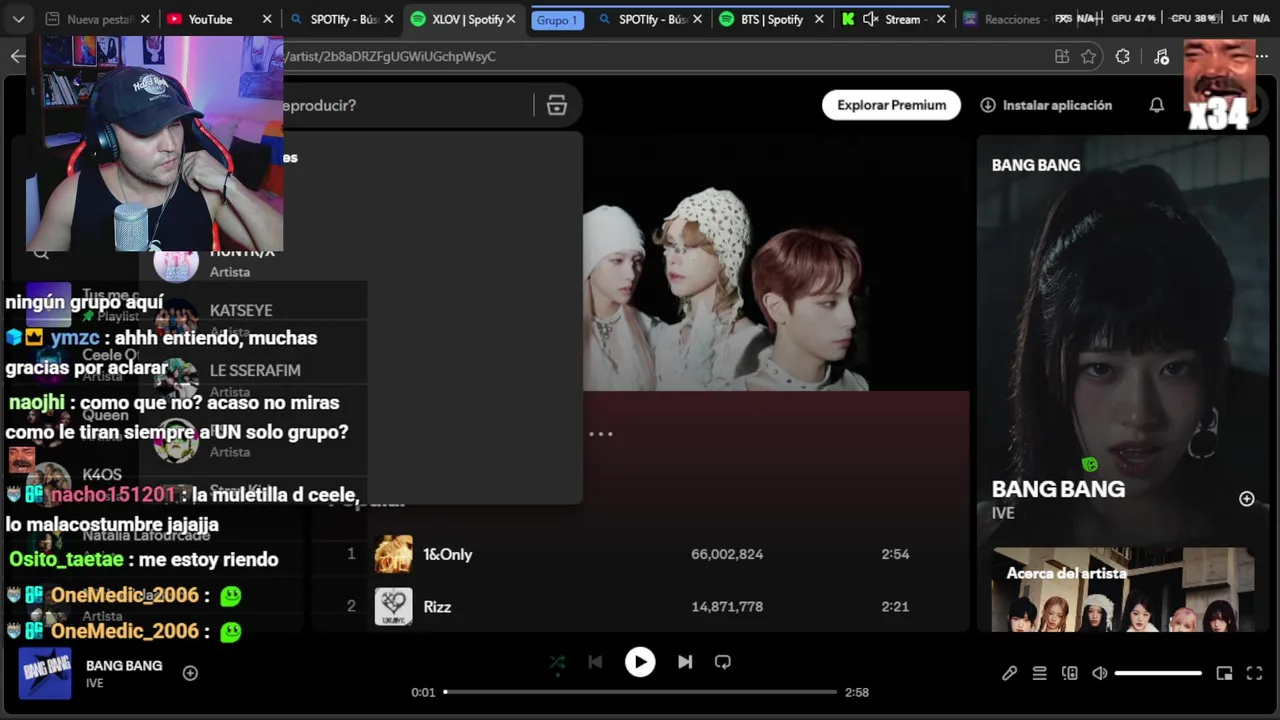This screenshot has width=1280, height=720.
Task: Seek within the song progress bar
Action: click(640, 692)
